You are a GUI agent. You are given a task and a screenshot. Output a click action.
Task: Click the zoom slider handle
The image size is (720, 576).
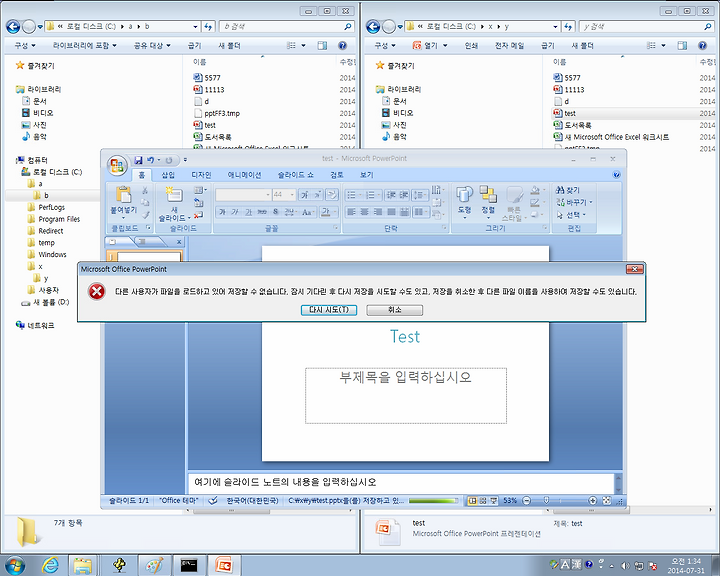pyautogui.click(x=546, y=500)
